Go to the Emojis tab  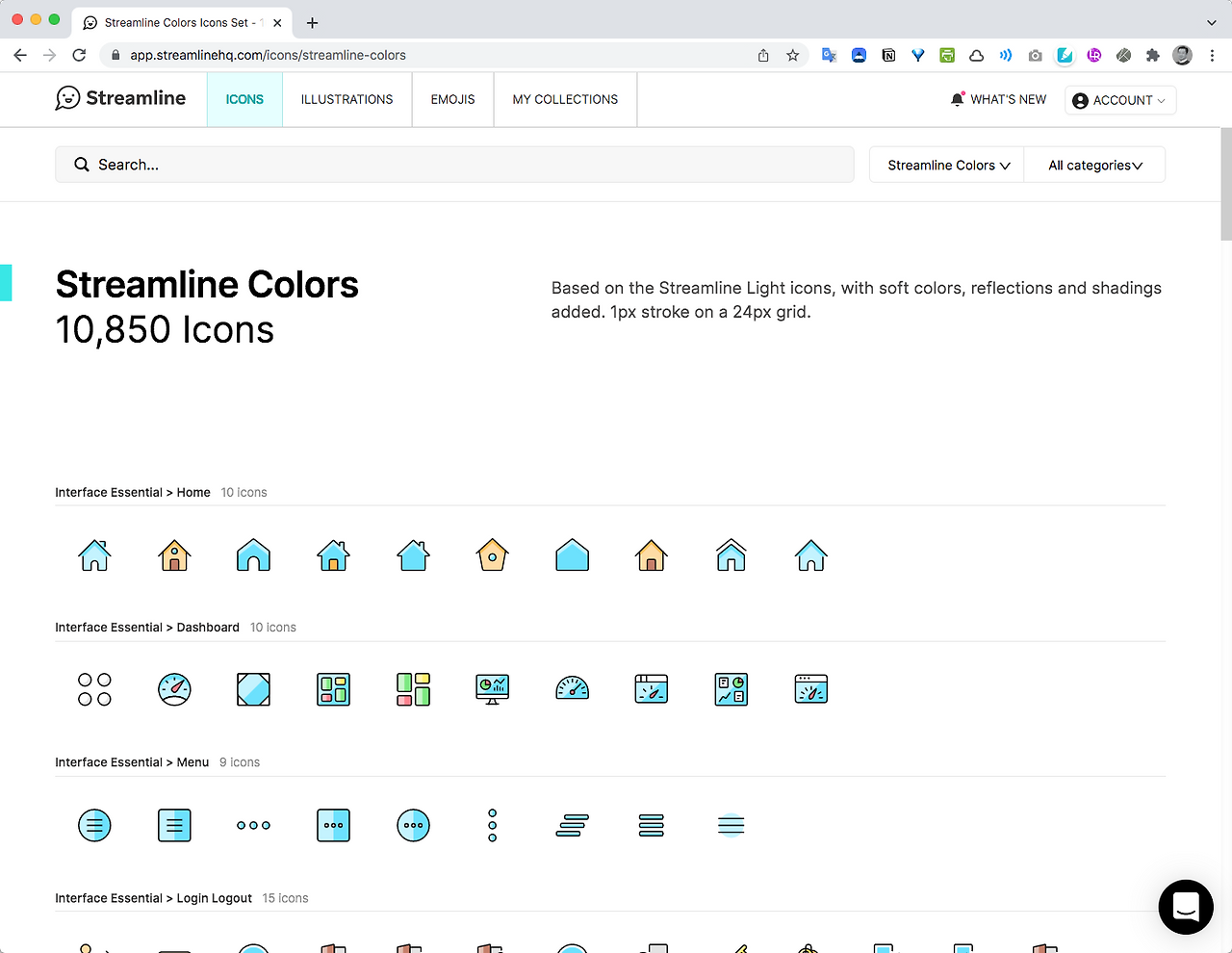452,99
